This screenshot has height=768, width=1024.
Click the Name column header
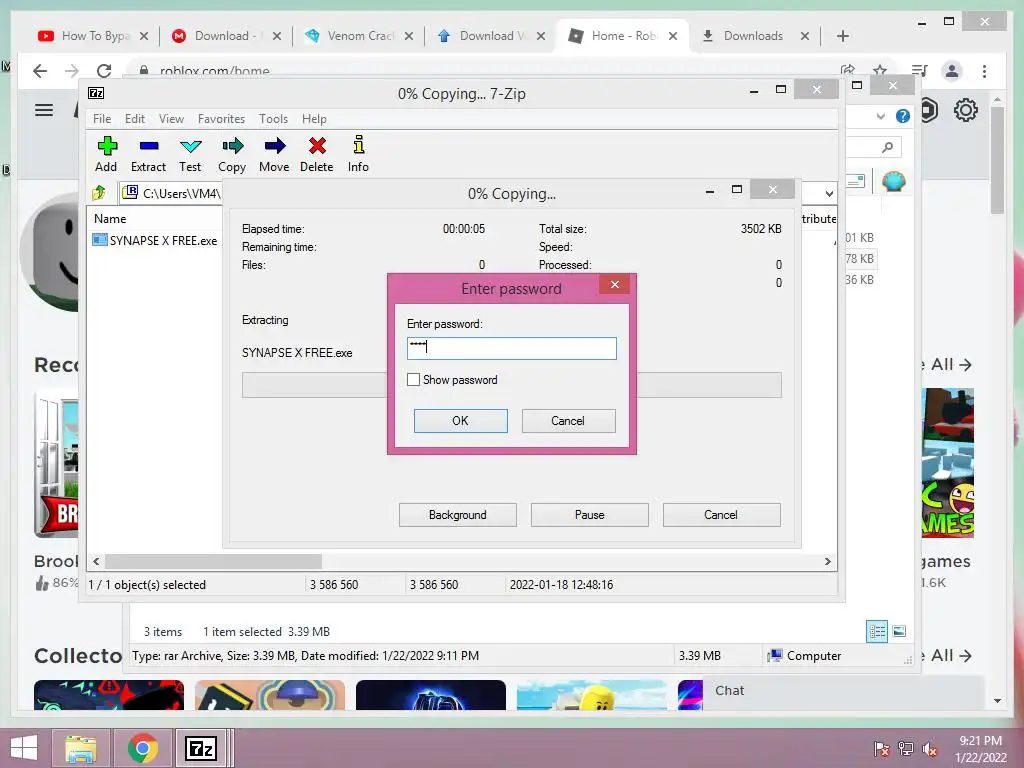click(x=110, y=219)
